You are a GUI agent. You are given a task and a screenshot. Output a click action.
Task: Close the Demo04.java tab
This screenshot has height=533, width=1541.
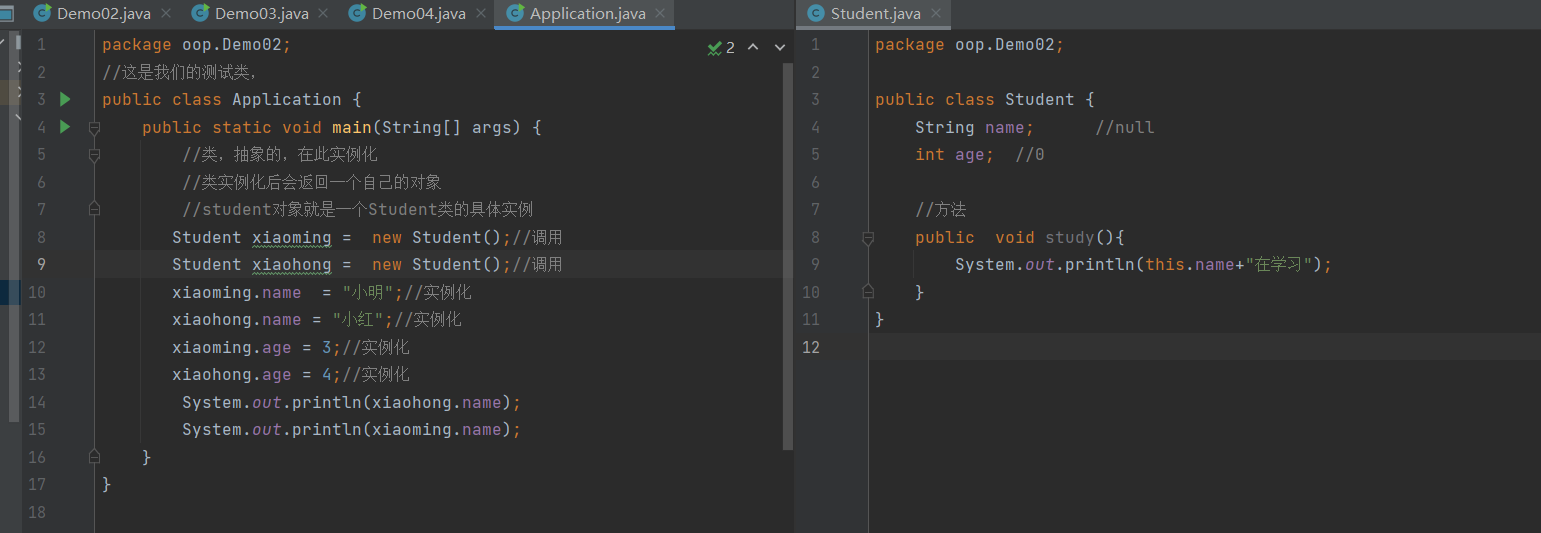pyautogui.click(x=480, y=14)
